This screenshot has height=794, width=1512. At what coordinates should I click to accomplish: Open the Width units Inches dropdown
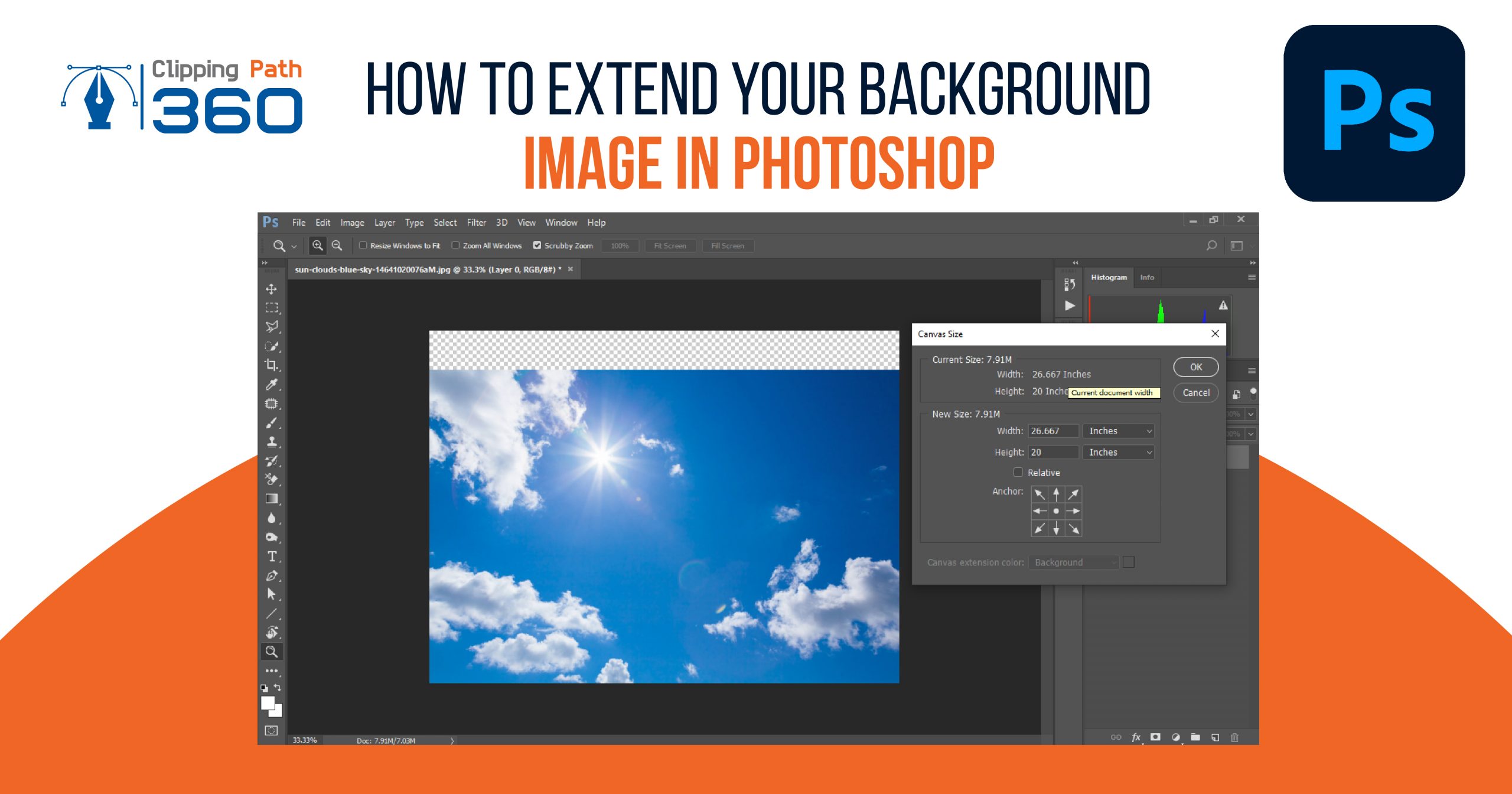(1119, 431)
